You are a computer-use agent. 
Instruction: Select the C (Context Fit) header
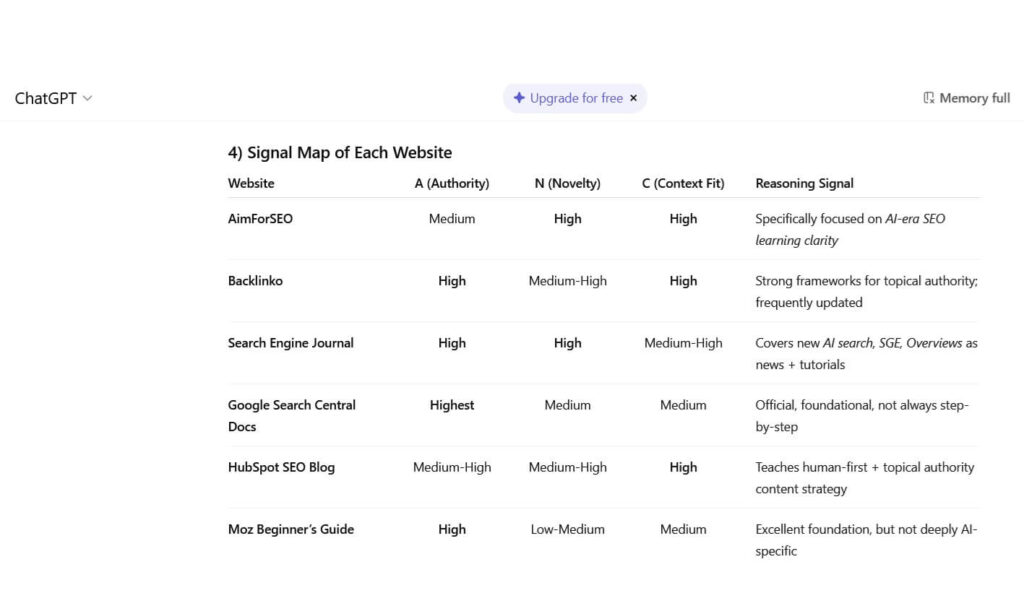coord(682,183)
